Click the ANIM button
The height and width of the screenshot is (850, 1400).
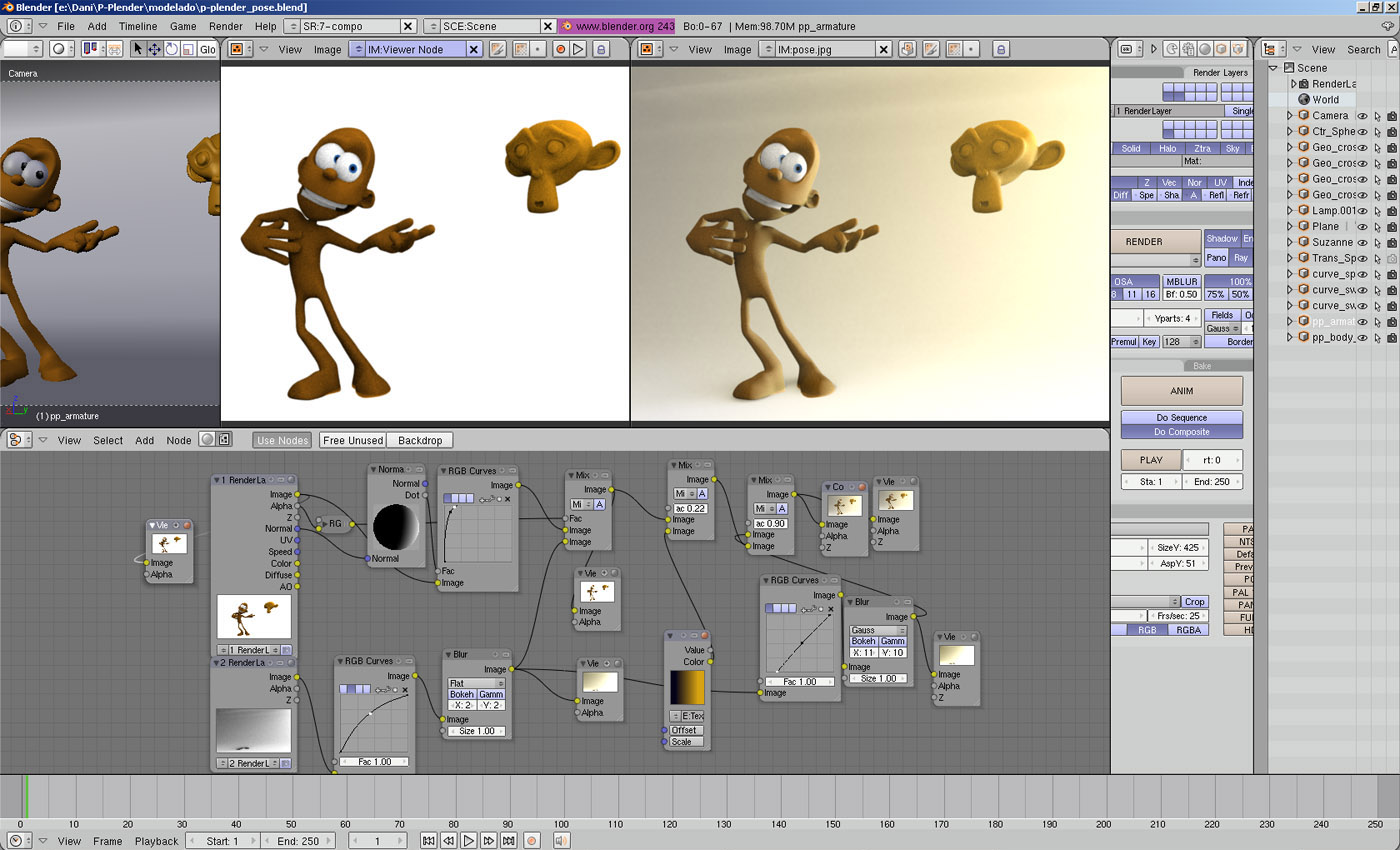(x=1182, y=391)
